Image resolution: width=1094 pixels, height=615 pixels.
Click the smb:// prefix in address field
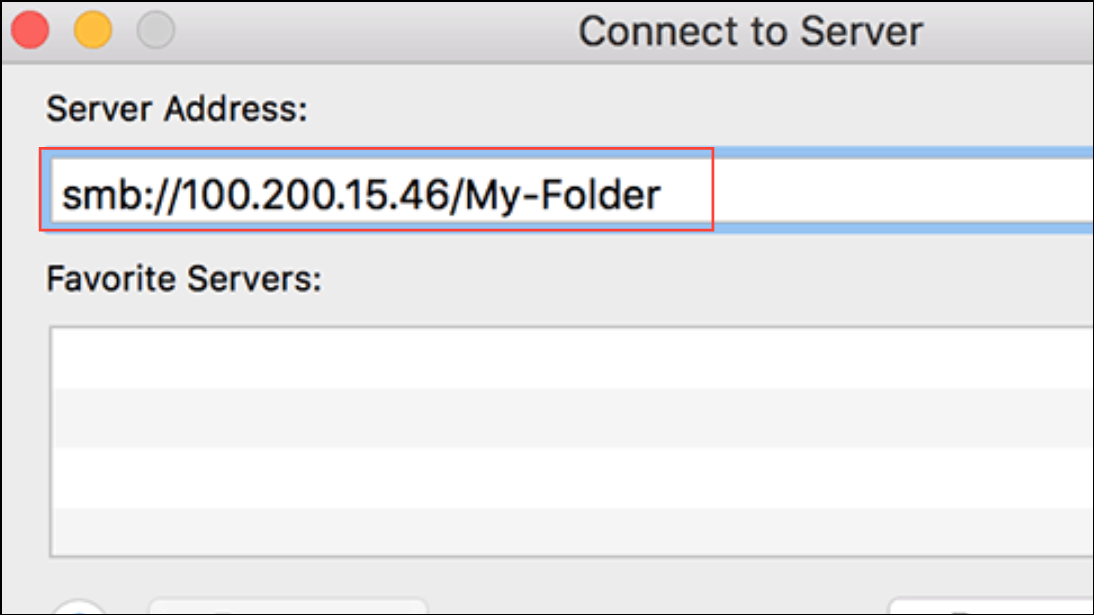tap(119, 194)
